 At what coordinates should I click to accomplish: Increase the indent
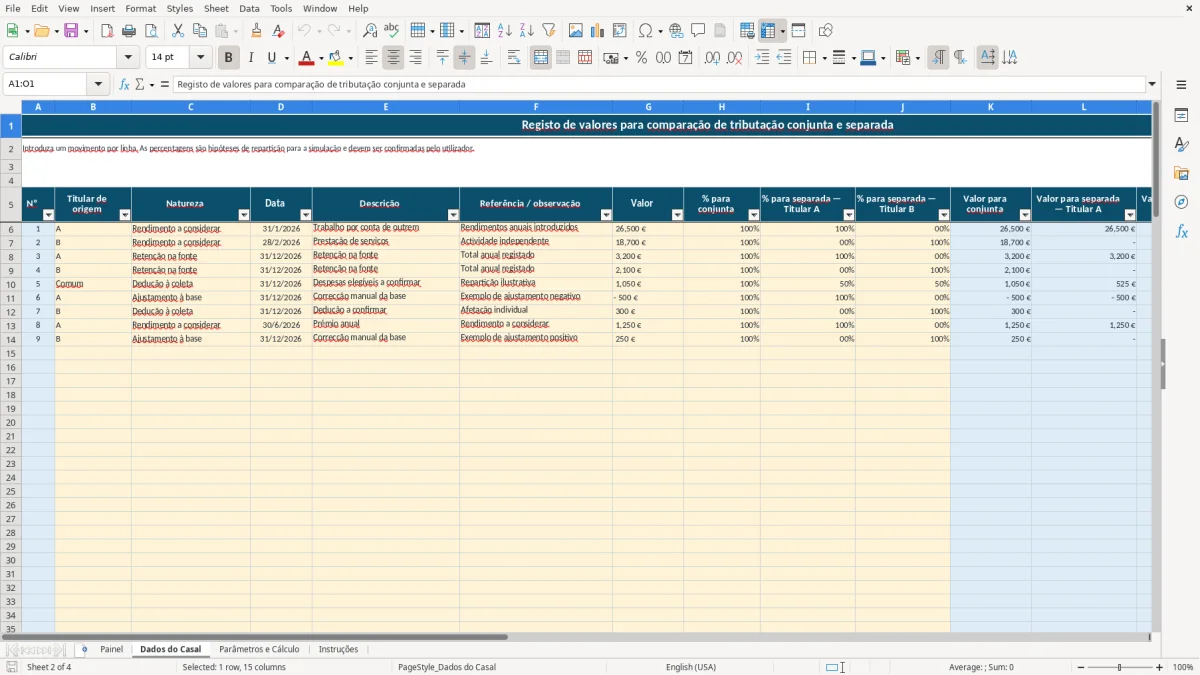(762, 58)
